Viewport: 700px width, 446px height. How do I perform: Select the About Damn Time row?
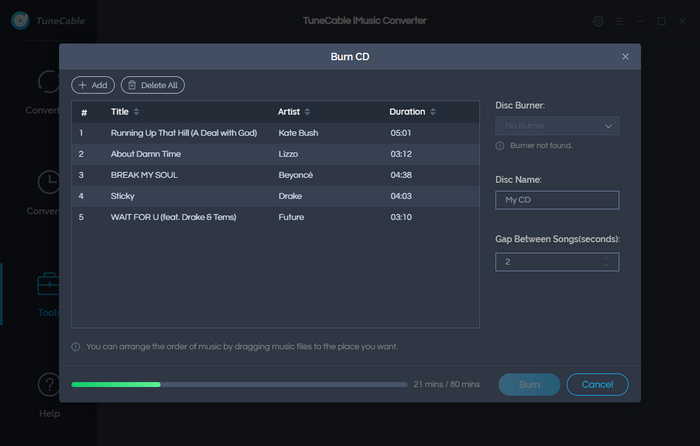(275, 154)
